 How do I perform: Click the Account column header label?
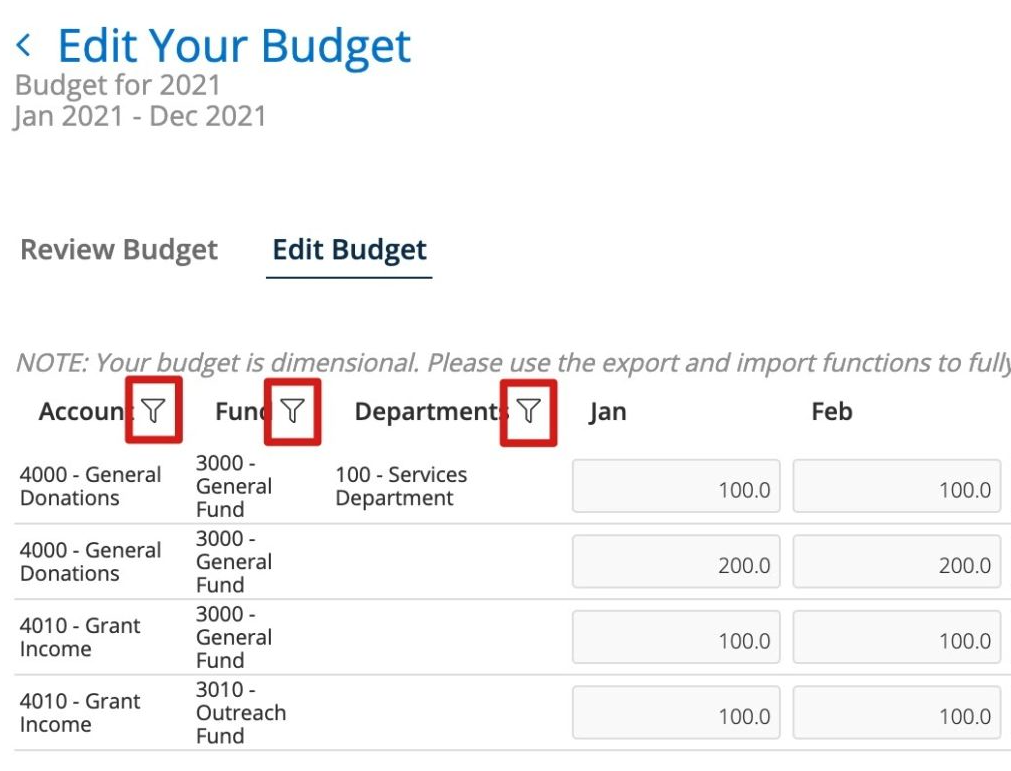pyautogui.click(x=86, y=411)
